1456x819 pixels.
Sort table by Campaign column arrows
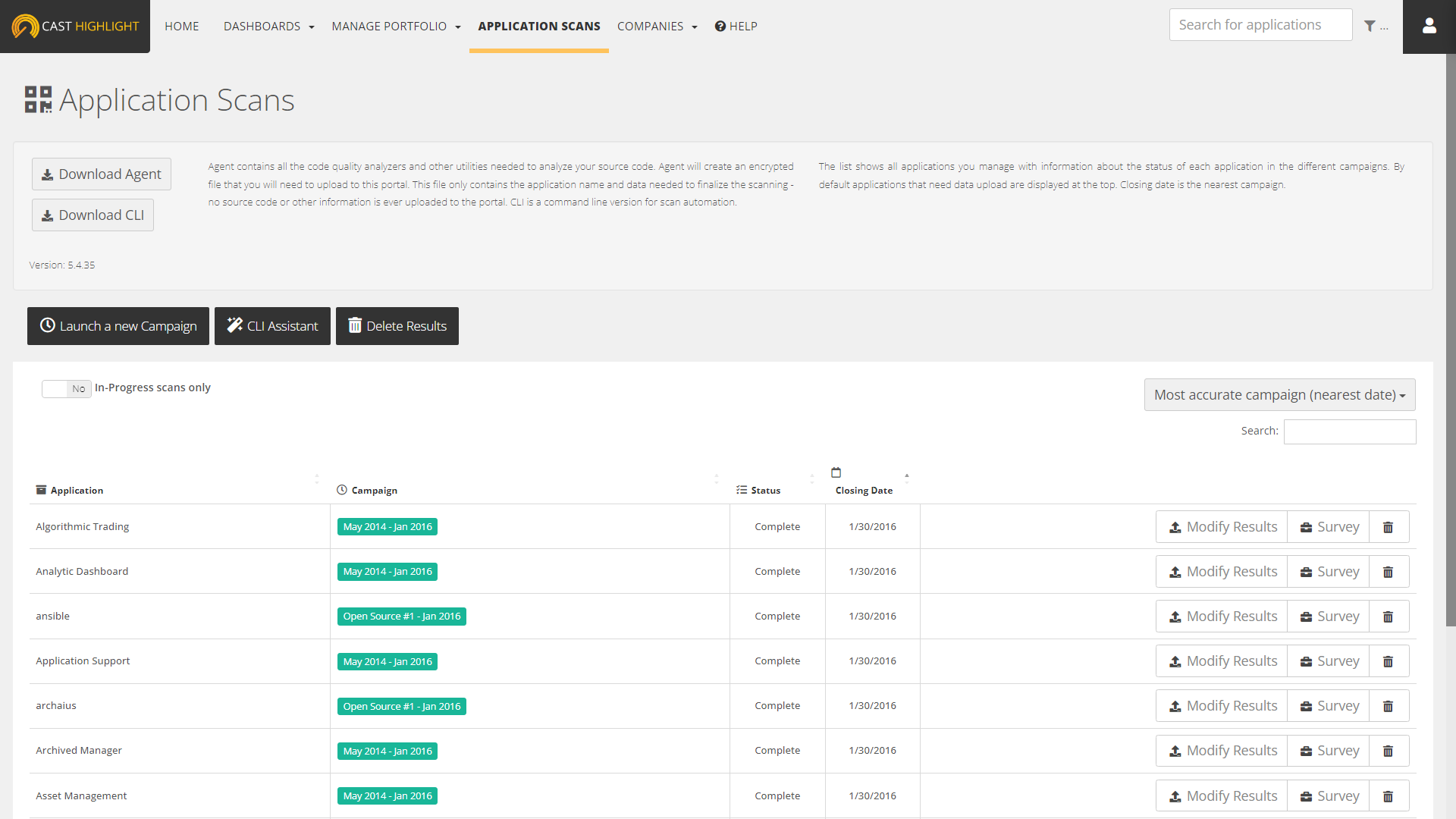point(717,479)
